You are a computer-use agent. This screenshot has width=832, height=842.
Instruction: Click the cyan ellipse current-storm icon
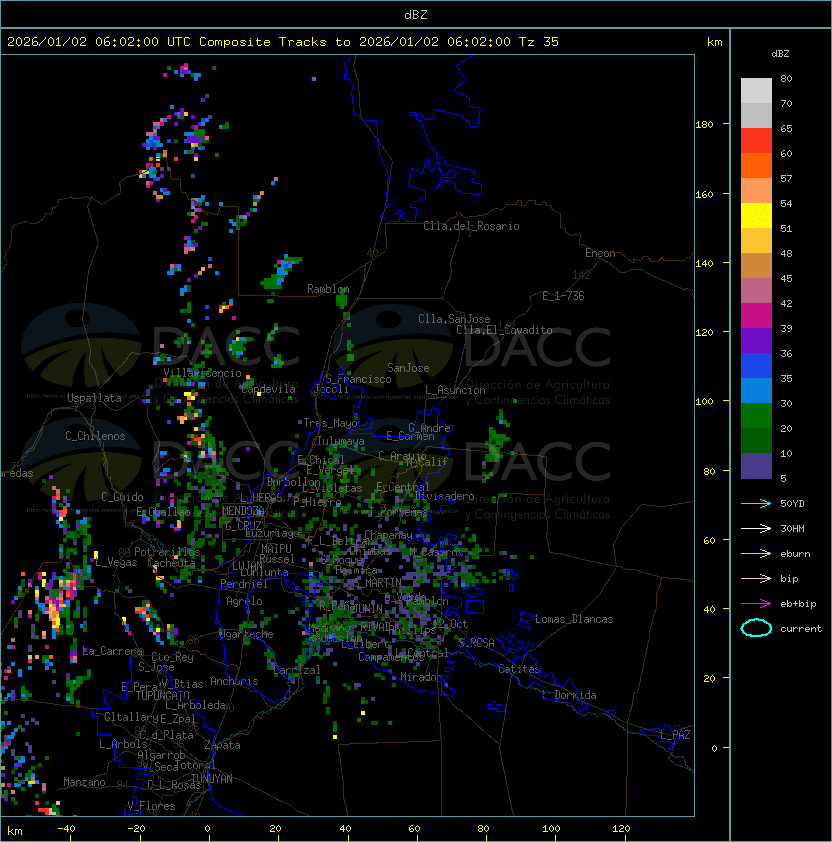pos(756,628)
